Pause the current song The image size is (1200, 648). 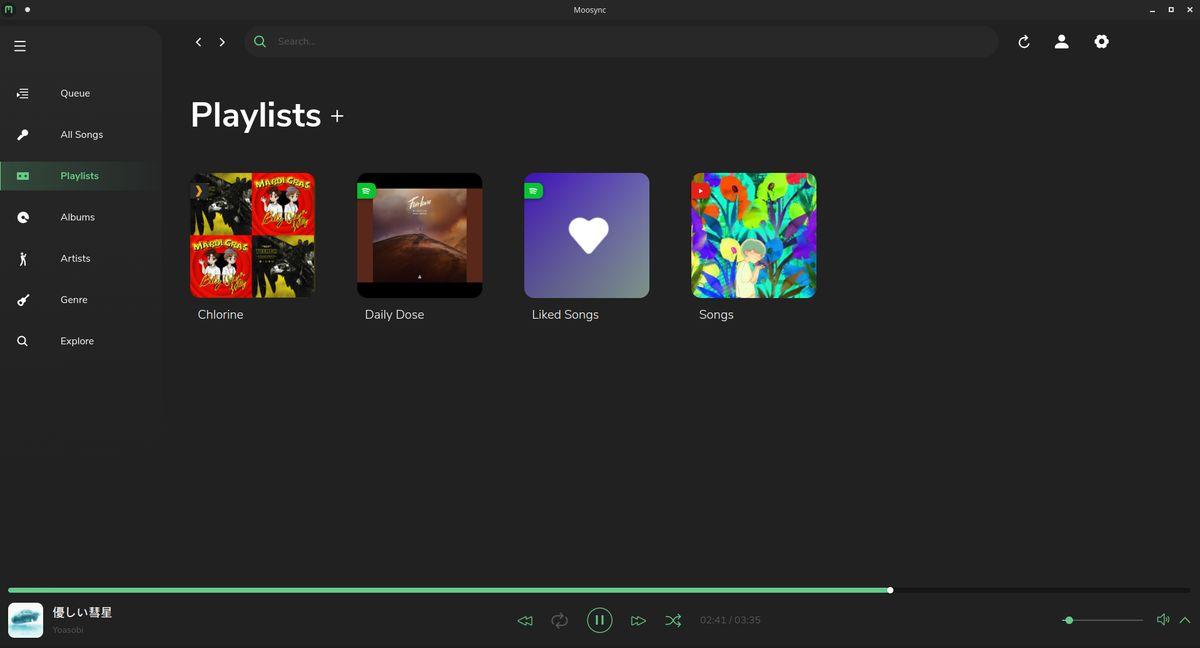[x=599, y=620]
